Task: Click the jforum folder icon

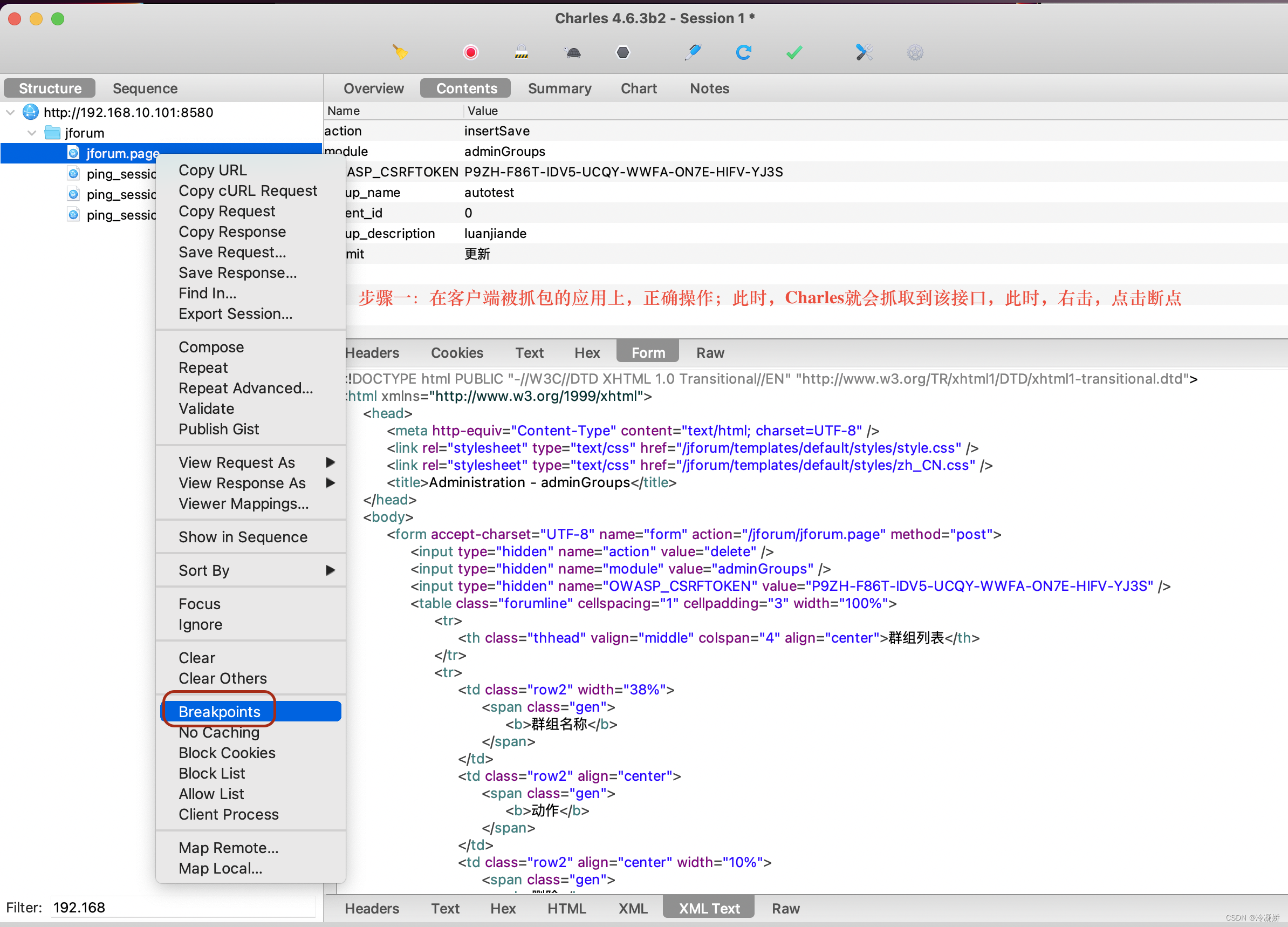Action: tap(52, 132)
